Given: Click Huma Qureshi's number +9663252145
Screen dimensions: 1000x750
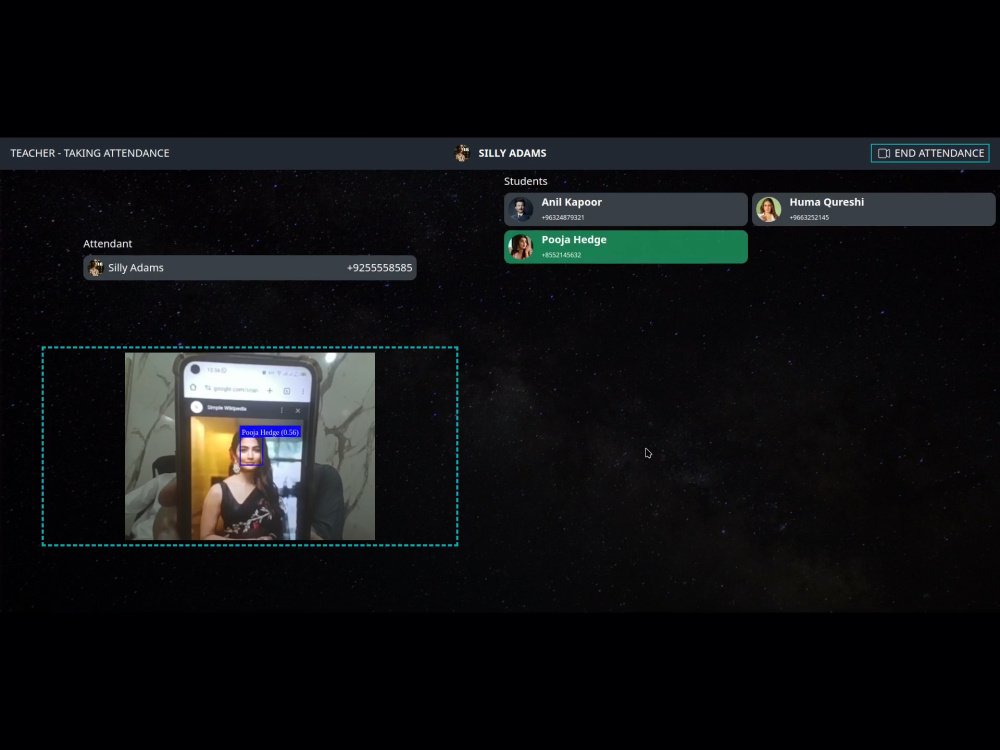Looking at the screenshot, I should tap(809, 217).
